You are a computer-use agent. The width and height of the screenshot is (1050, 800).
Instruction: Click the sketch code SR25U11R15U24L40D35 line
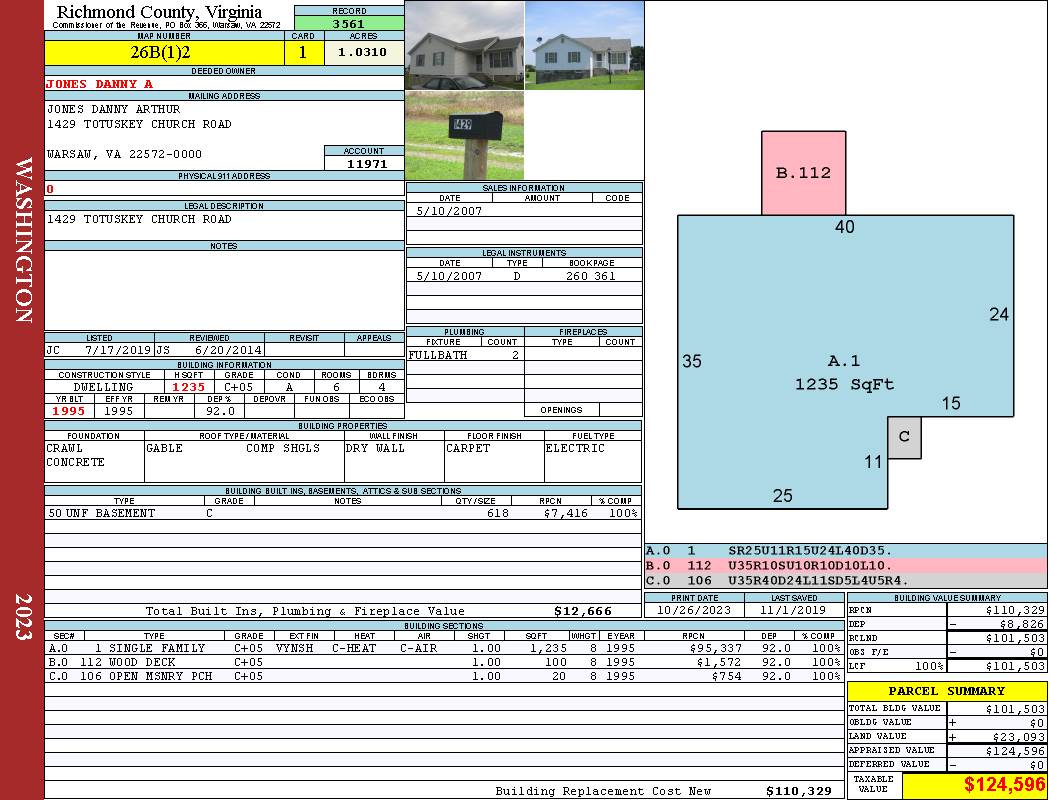(845, 551)
